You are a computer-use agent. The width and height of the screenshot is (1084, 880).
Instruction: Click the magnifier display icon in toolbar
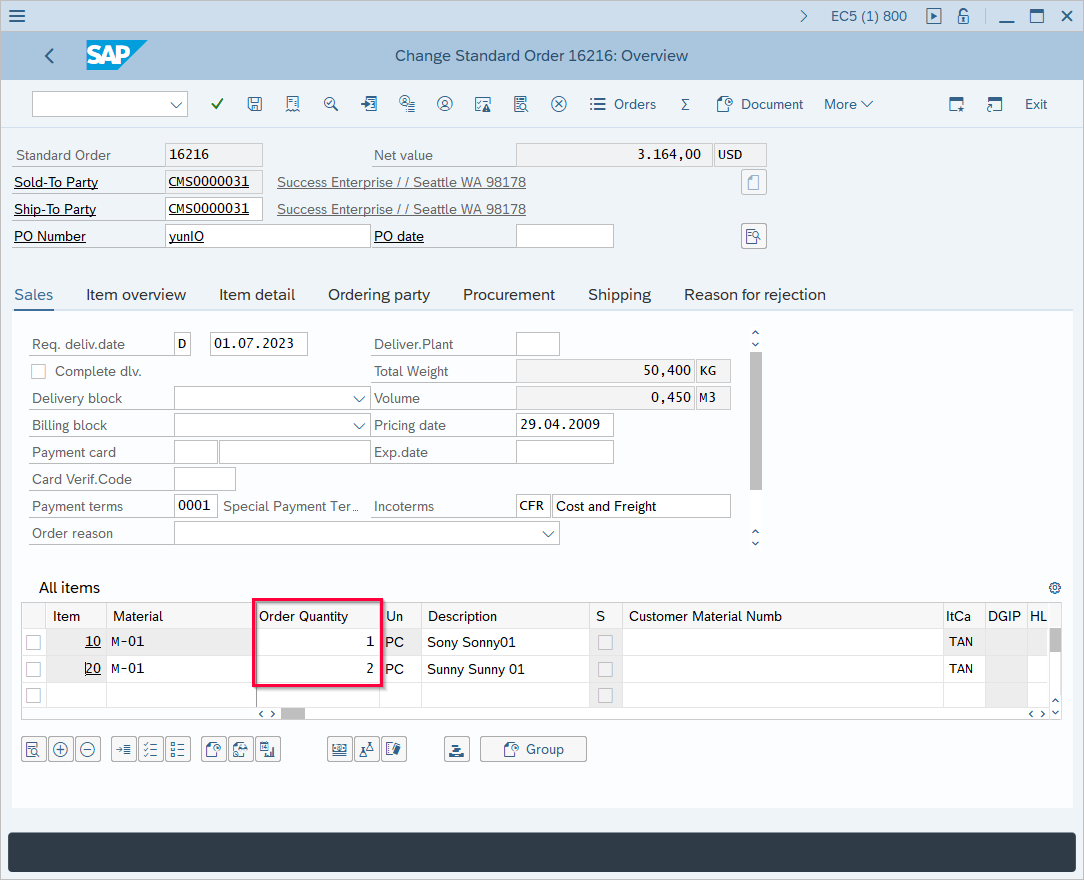pos(330,104)
